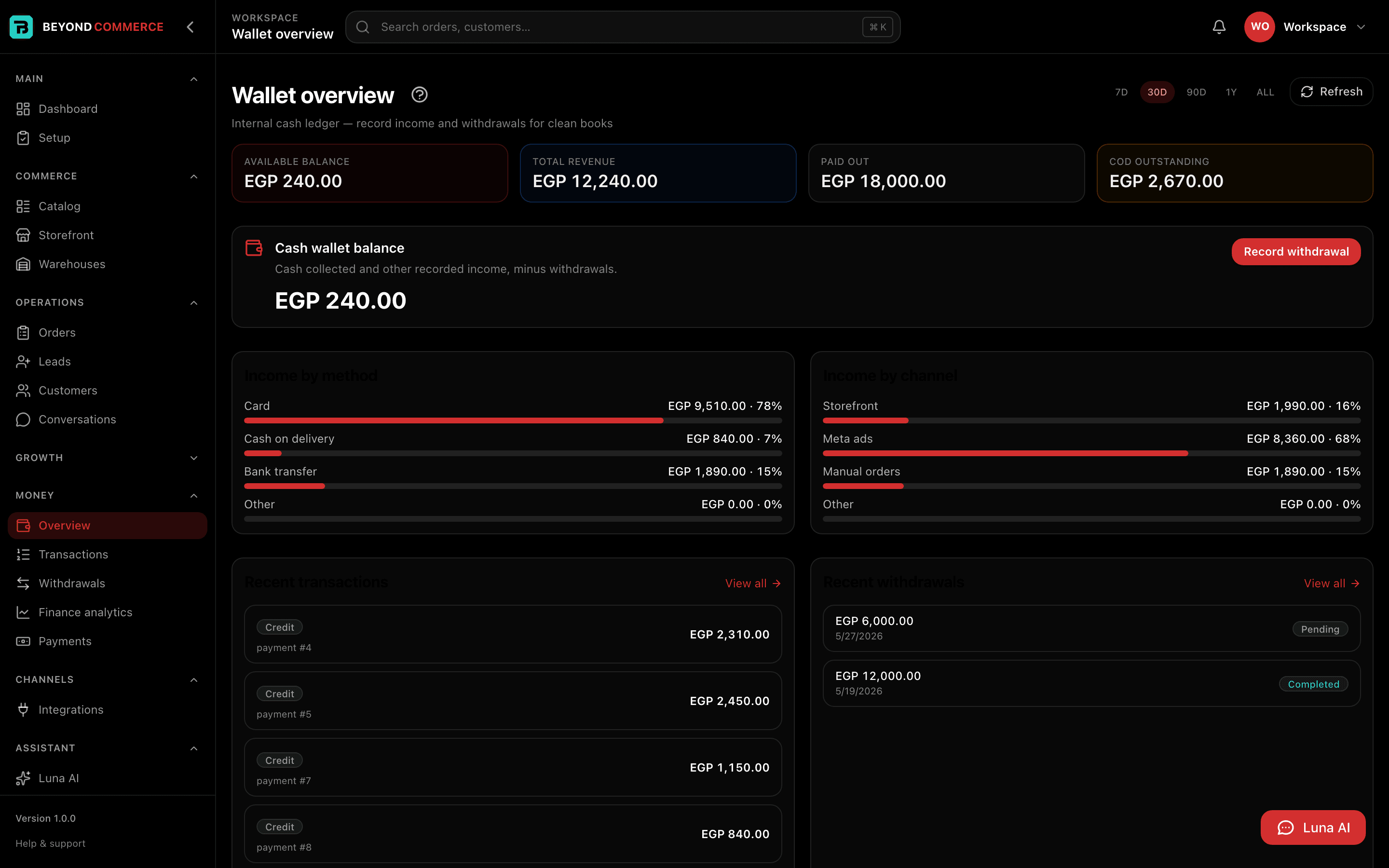
Task: Open the Finance analytics chart icon
Action: pos(23,612)
